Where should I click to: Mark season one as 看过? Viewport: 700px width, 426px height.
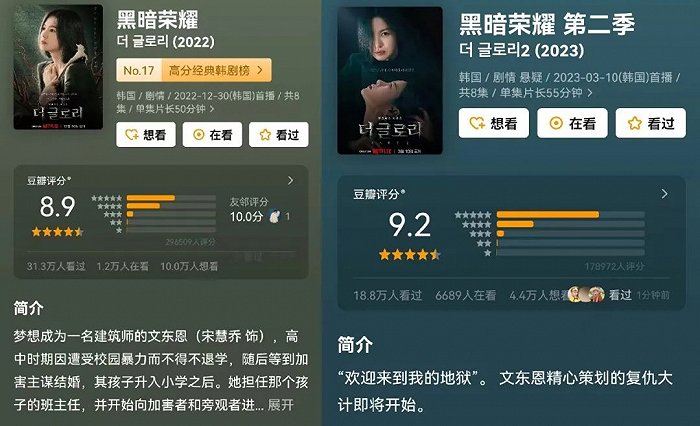(279, 134)
